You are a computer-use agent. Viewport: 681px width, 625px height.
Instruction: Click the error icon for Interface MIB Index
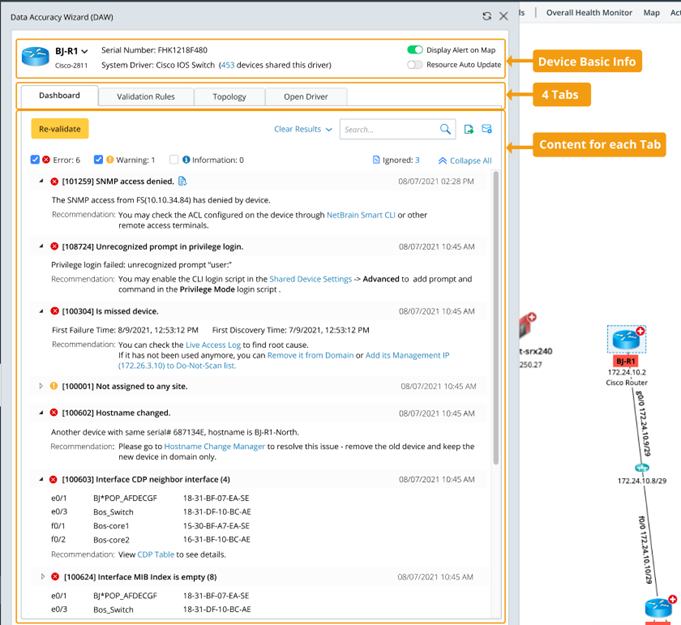(x=55, y=577)
